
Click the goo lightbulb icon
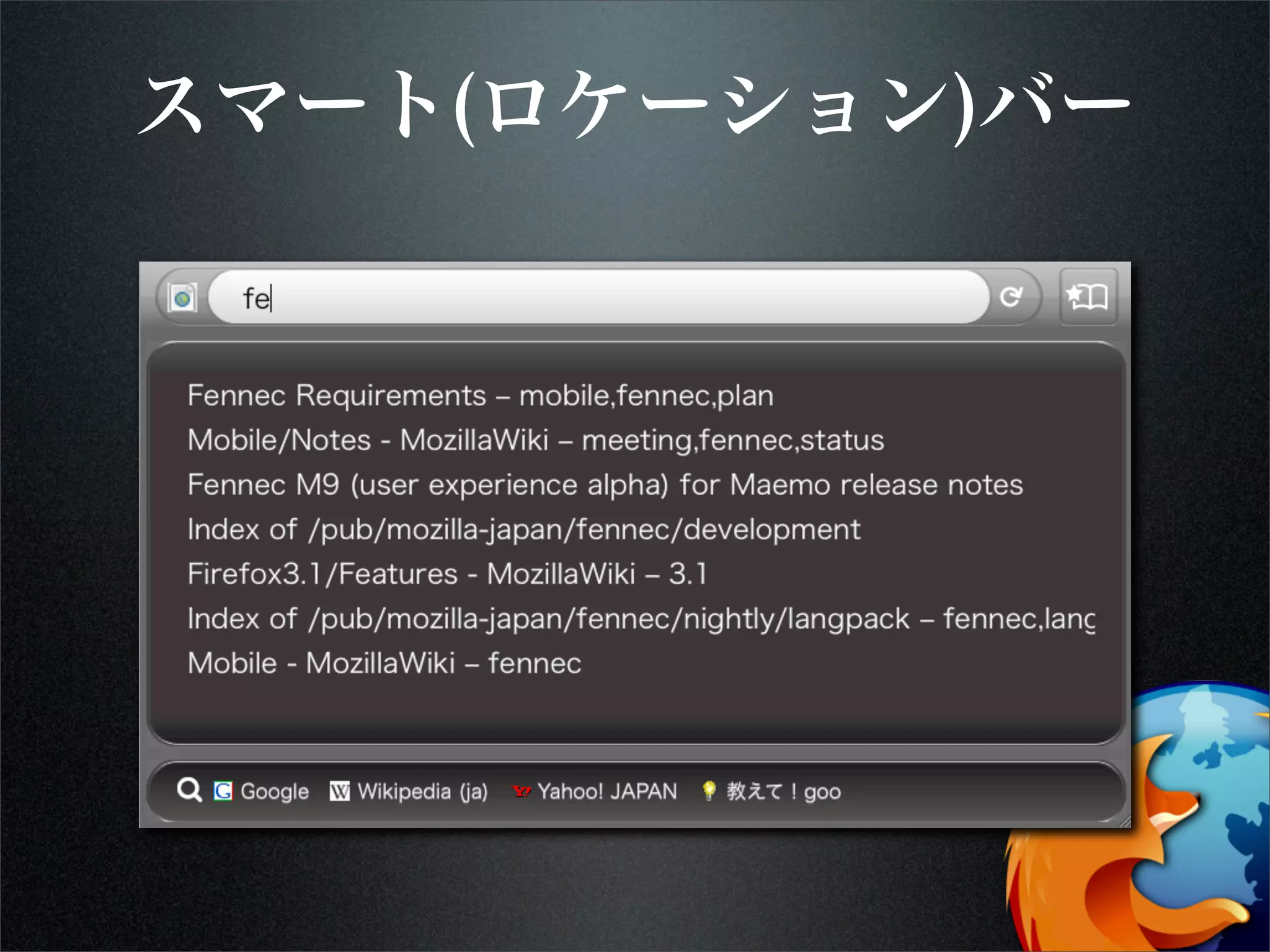[709, 791]
